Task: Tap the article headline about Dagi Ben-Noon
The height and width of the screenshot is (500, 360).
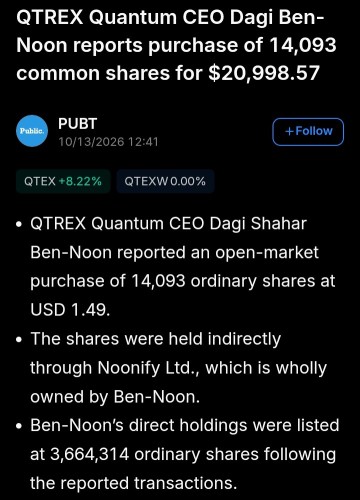Action: (176, 45)
